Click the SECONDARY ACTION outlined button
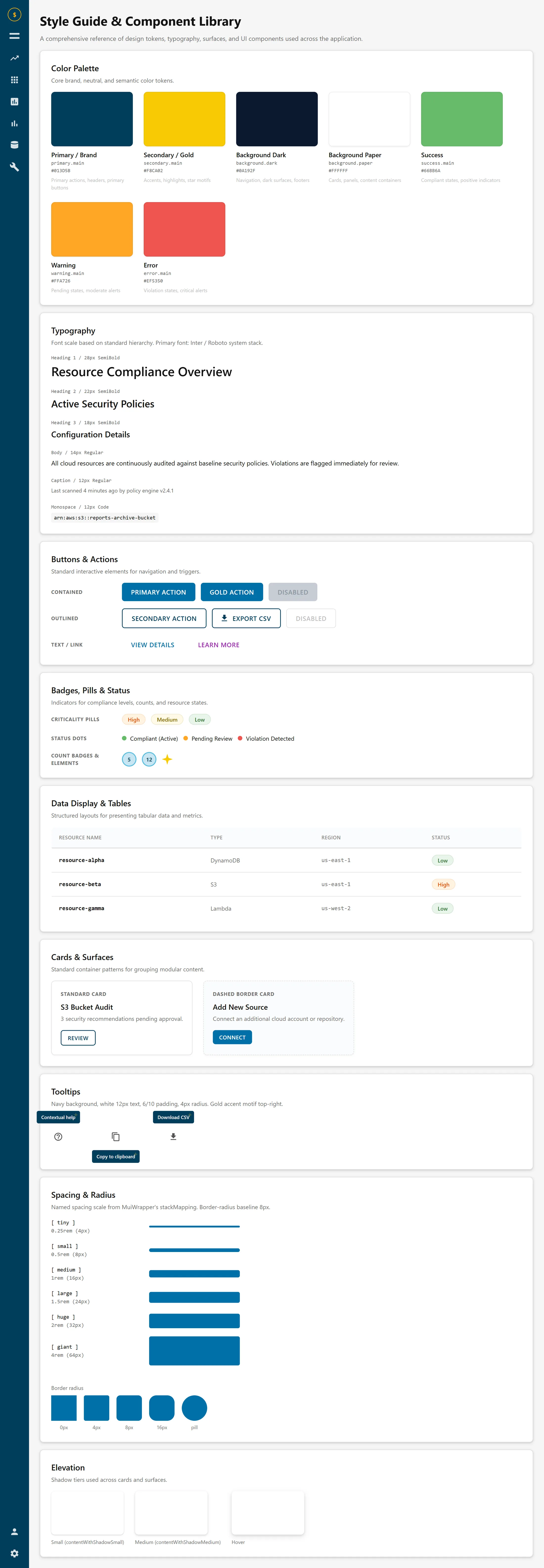This screenshot has width=544, height=1568. [164, 618]
